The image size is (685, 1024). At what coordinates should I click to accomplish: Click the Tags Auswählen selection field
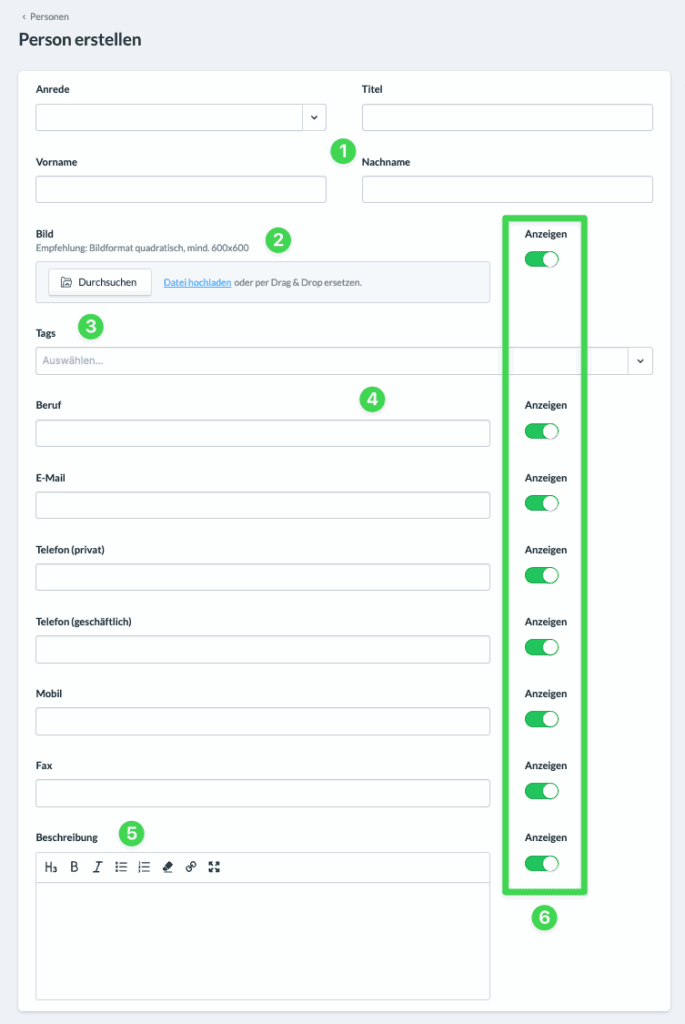[332, 361]
